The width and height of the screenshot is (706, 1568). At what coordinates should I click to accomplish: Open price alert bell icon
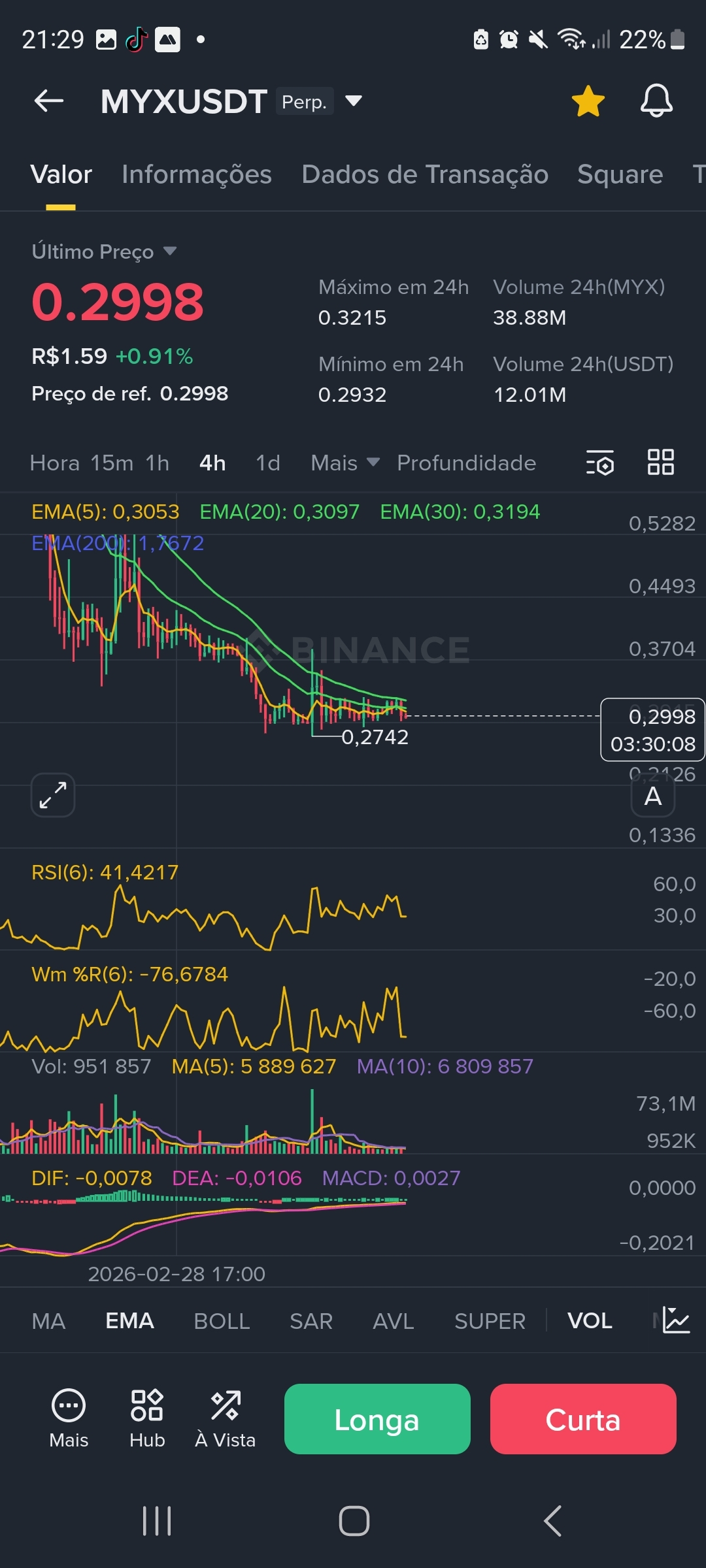click(656, 101)
